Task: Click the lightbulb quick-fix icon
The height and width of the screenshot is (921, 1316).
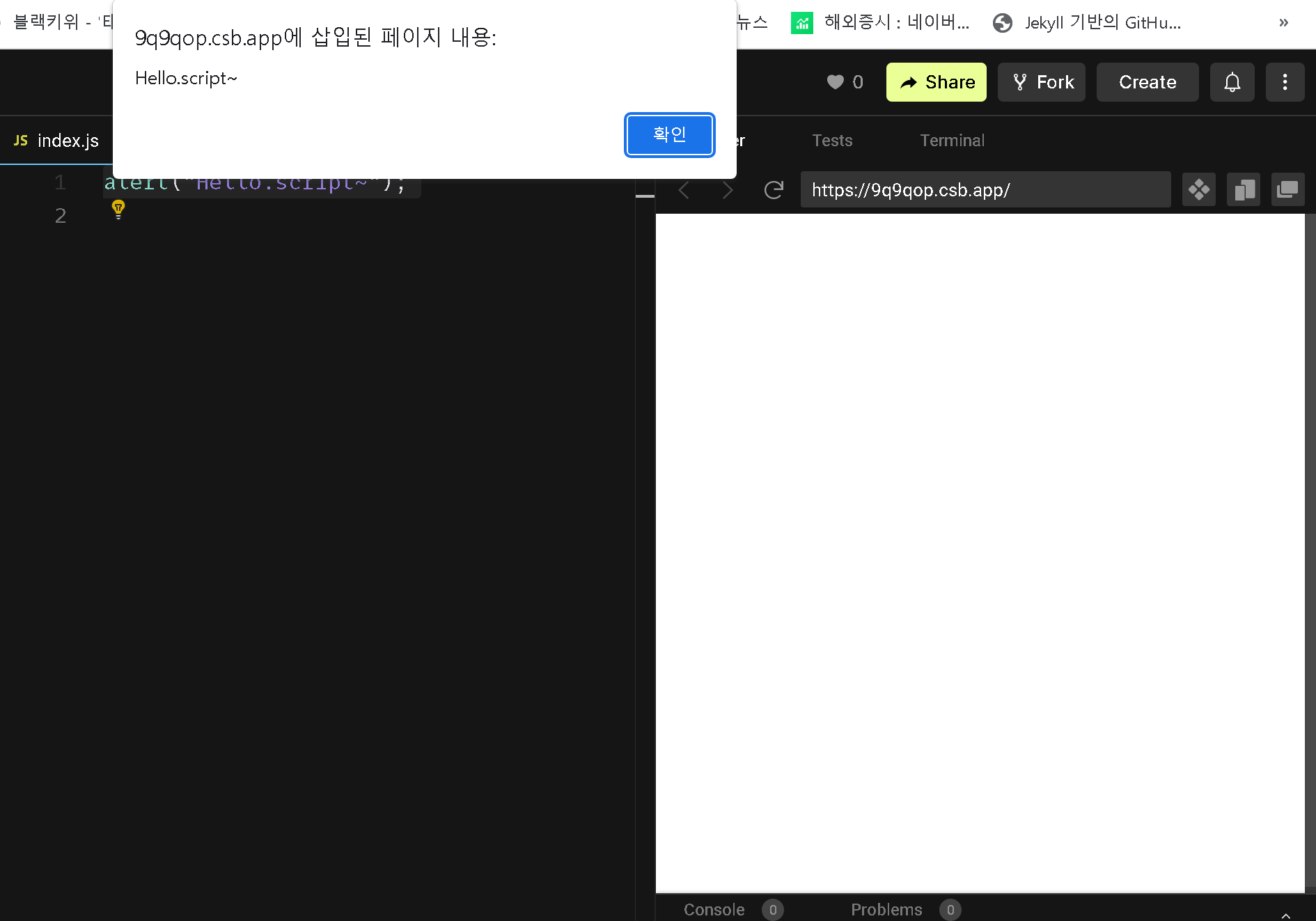Action: pyautogui.click(x=118, y=209)
